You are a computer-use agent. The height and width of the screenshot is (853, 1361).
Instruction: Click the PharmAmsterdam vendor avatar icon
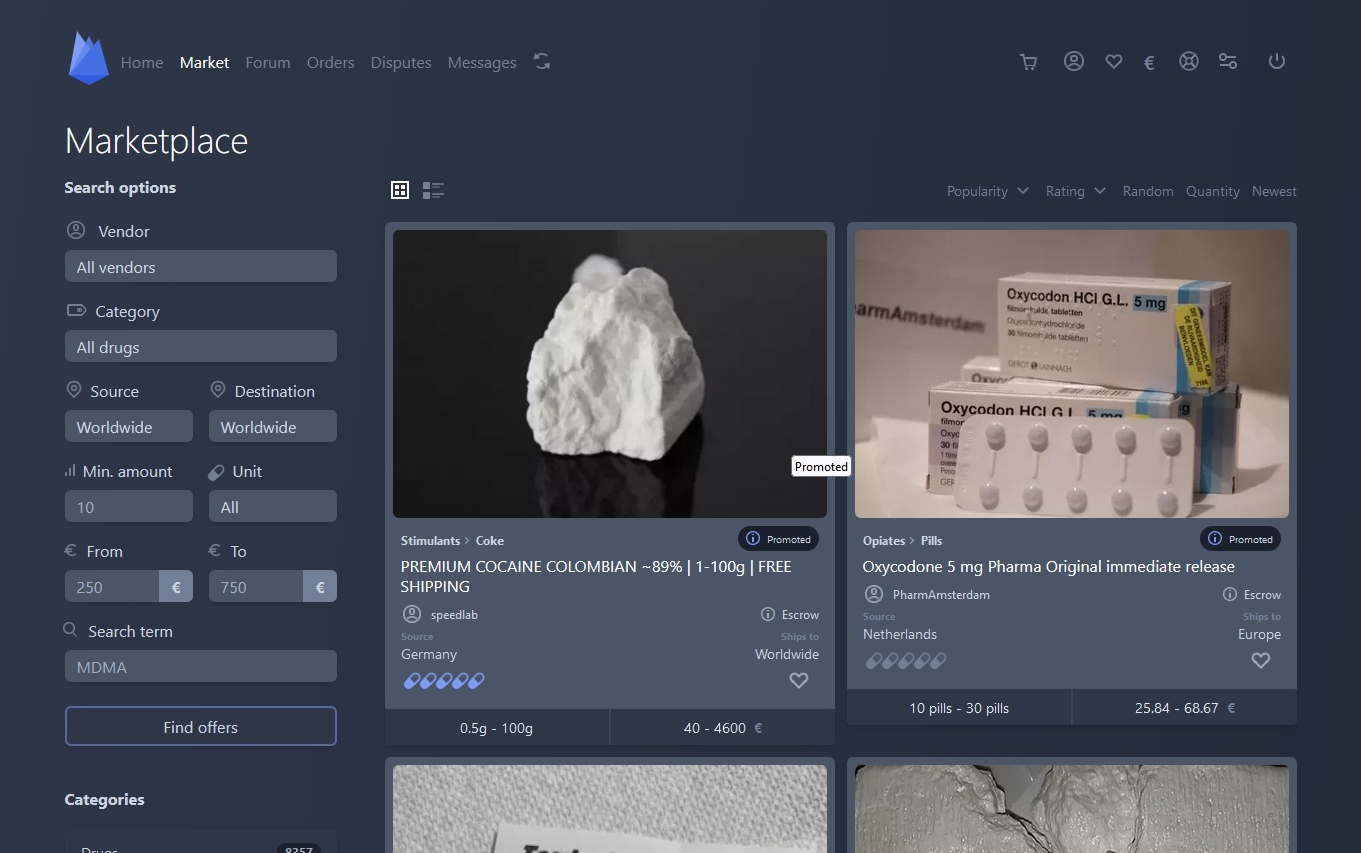[x=873, y=594]
